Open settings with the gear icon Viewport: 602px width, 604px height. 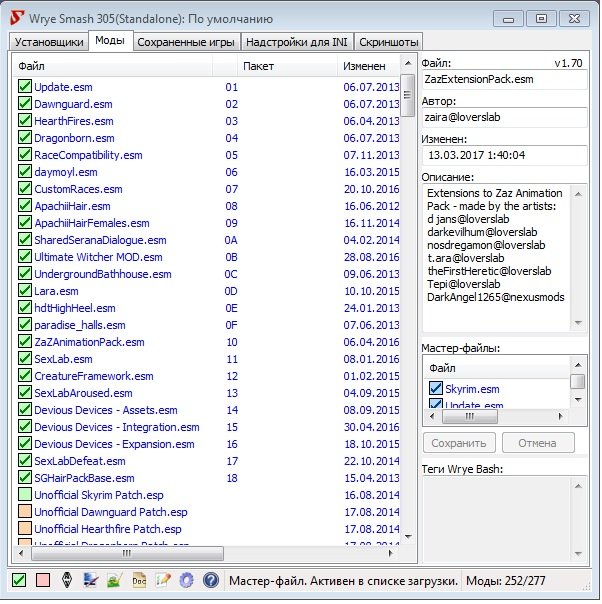tap(186, 580)
